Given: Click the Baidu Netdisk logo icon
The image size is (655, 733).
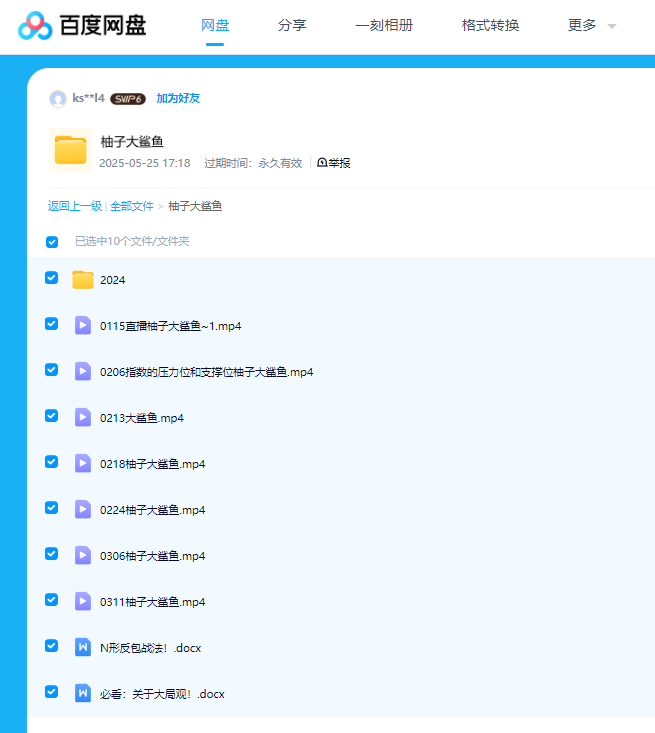Looking at the screenshot, I should point(35,26).
